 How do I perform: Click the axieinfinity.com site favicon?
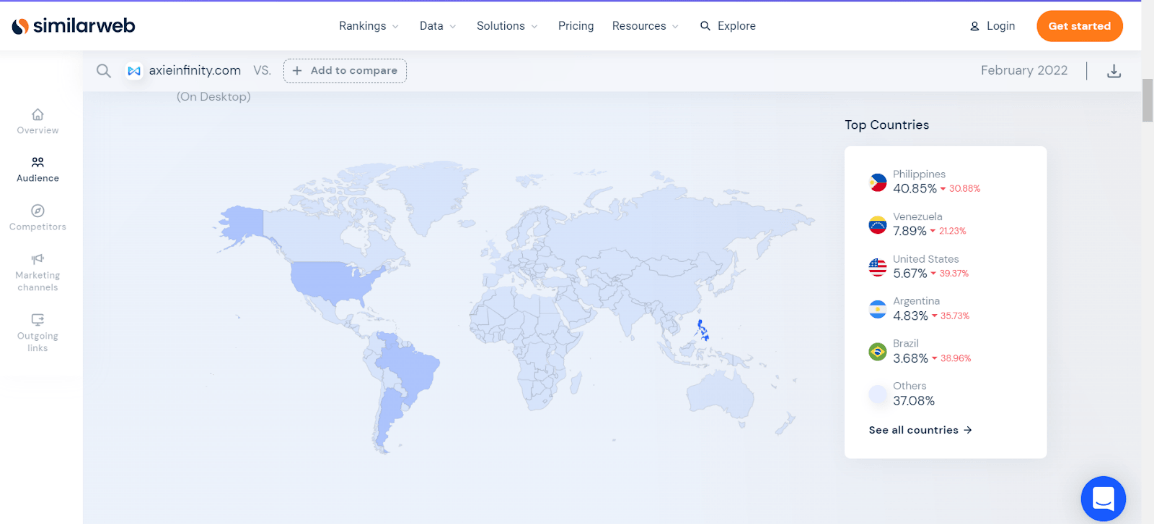[x=134, y=71]
